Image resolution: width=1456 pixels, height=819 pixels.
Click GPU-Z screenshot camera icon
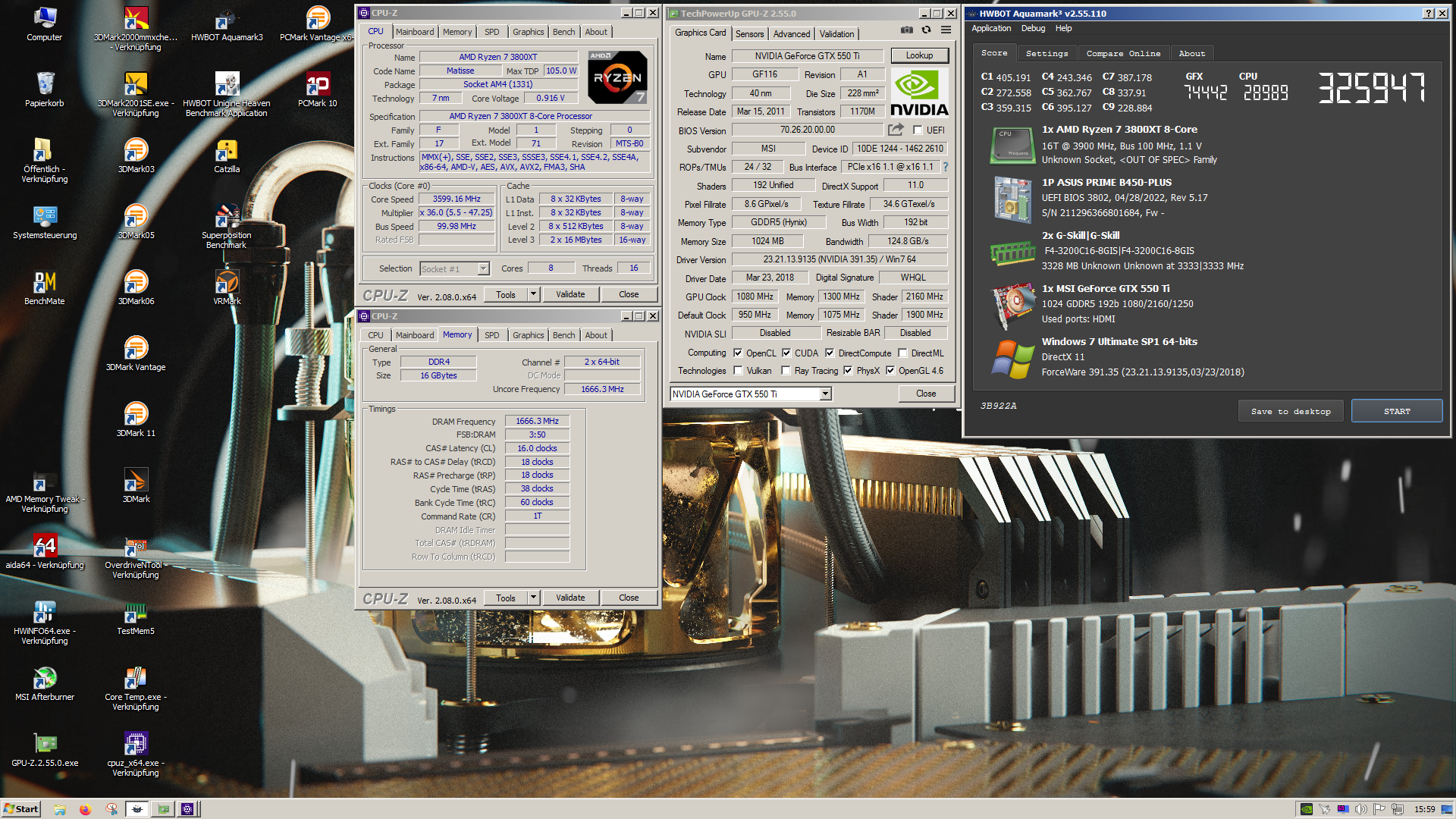point(906,30)
